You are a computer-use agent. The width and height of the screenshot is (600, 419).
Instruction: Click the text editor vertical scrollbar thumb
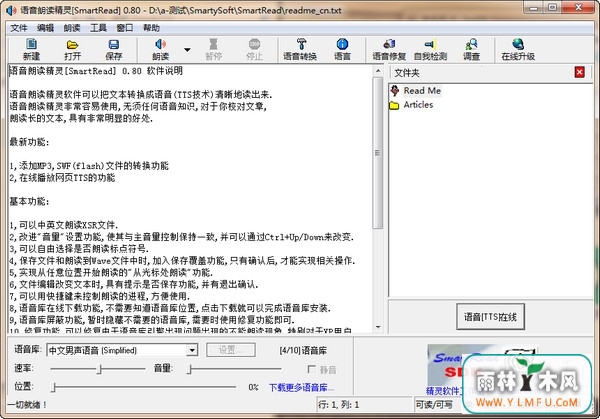tap(378, 153)
